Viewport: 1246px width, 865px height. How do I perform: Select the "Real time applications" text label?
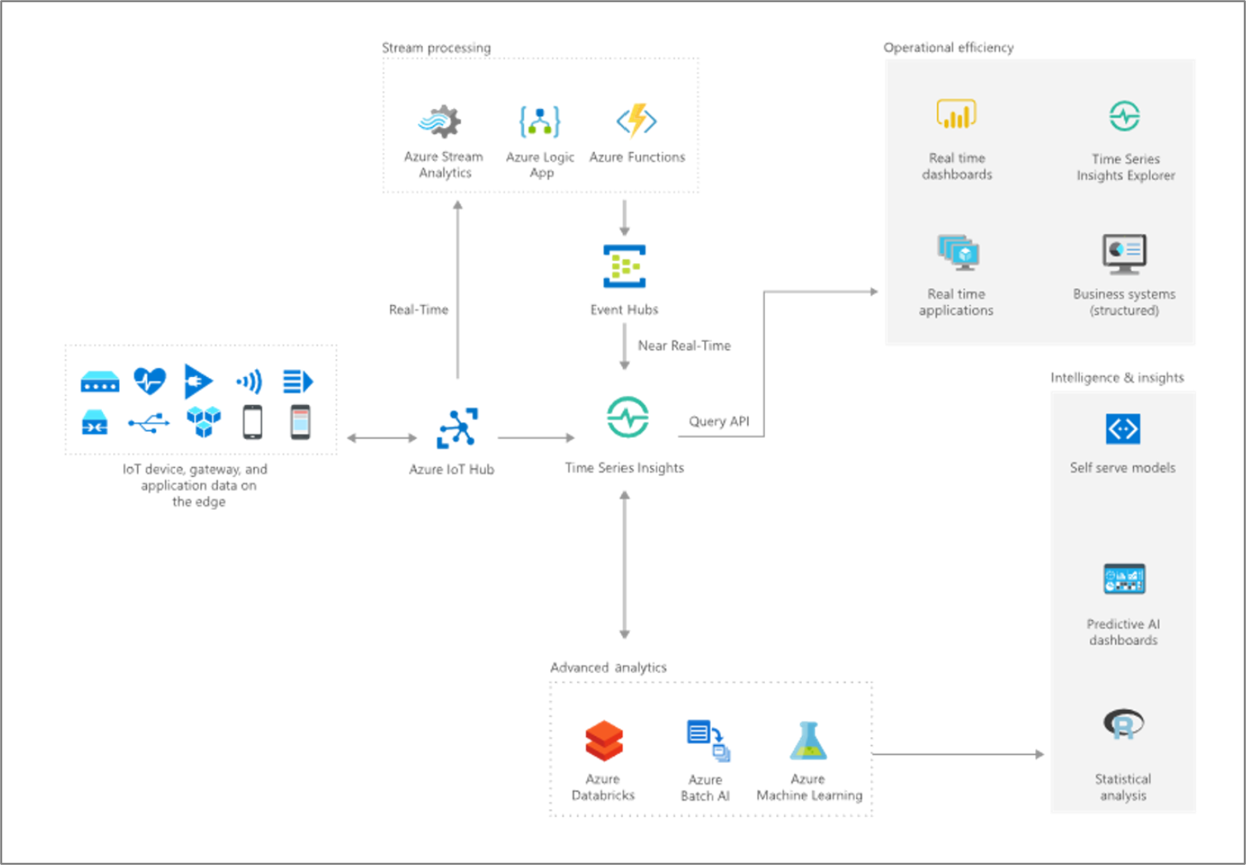pyautogui.click(x=957, y=302)
